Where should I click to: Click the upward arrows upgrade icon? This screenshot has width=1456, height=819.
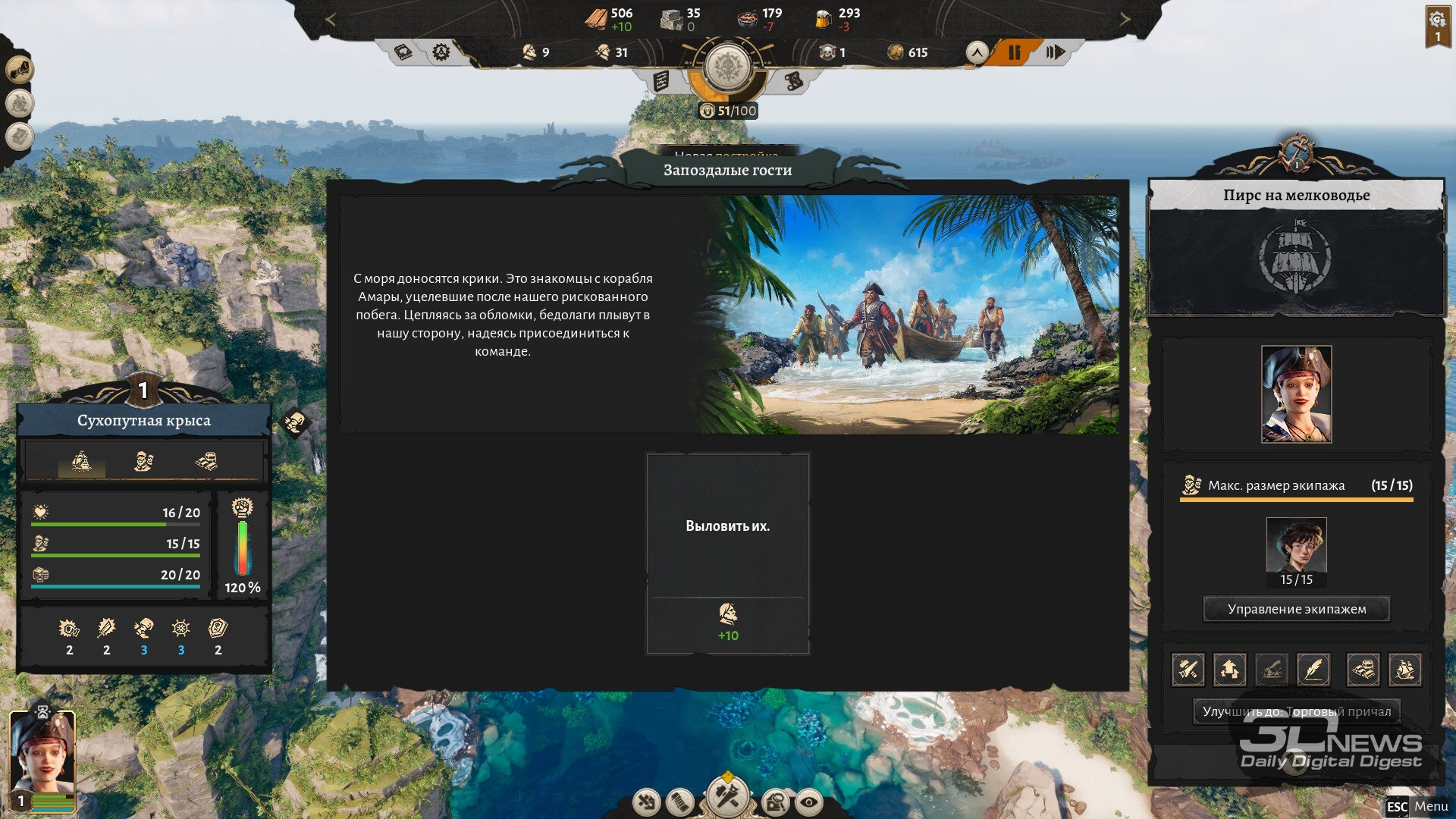click(x=1229, y=670)
